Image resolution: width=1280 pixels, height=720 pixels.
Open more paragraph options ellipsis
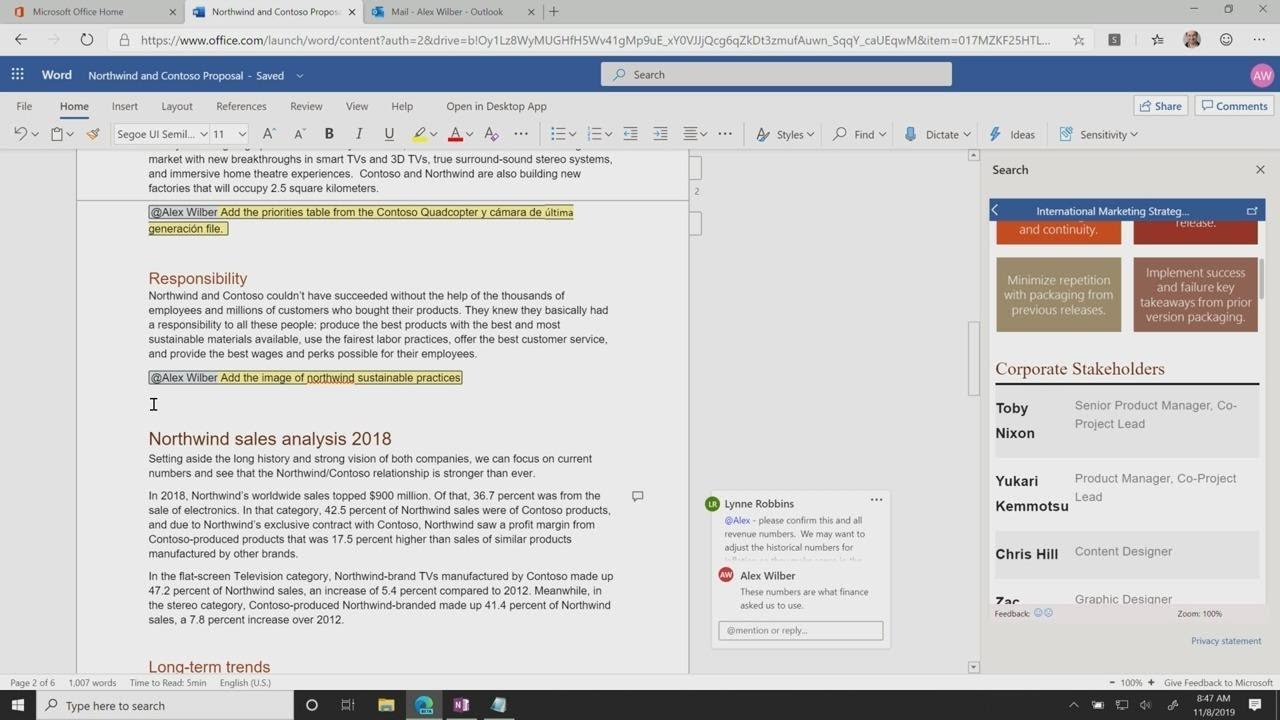click(725, 134)
